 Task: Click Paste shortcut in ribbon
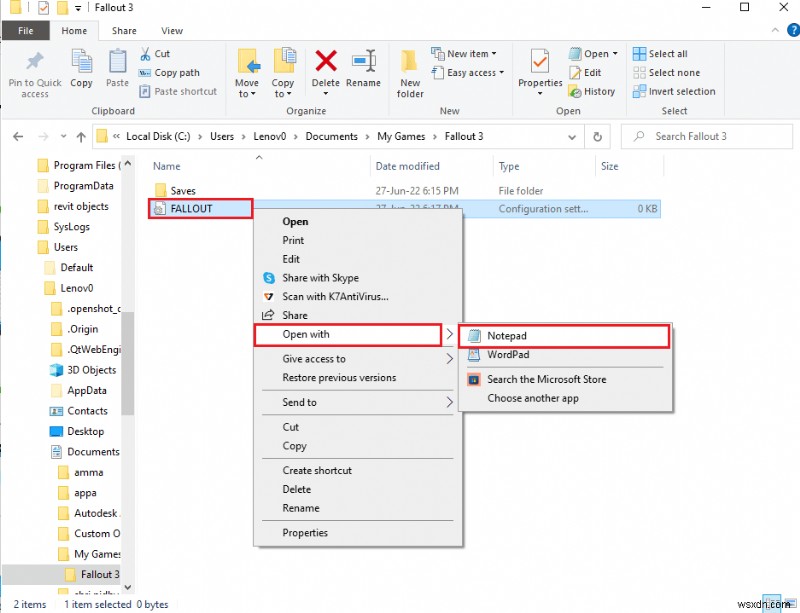point(178,91)
